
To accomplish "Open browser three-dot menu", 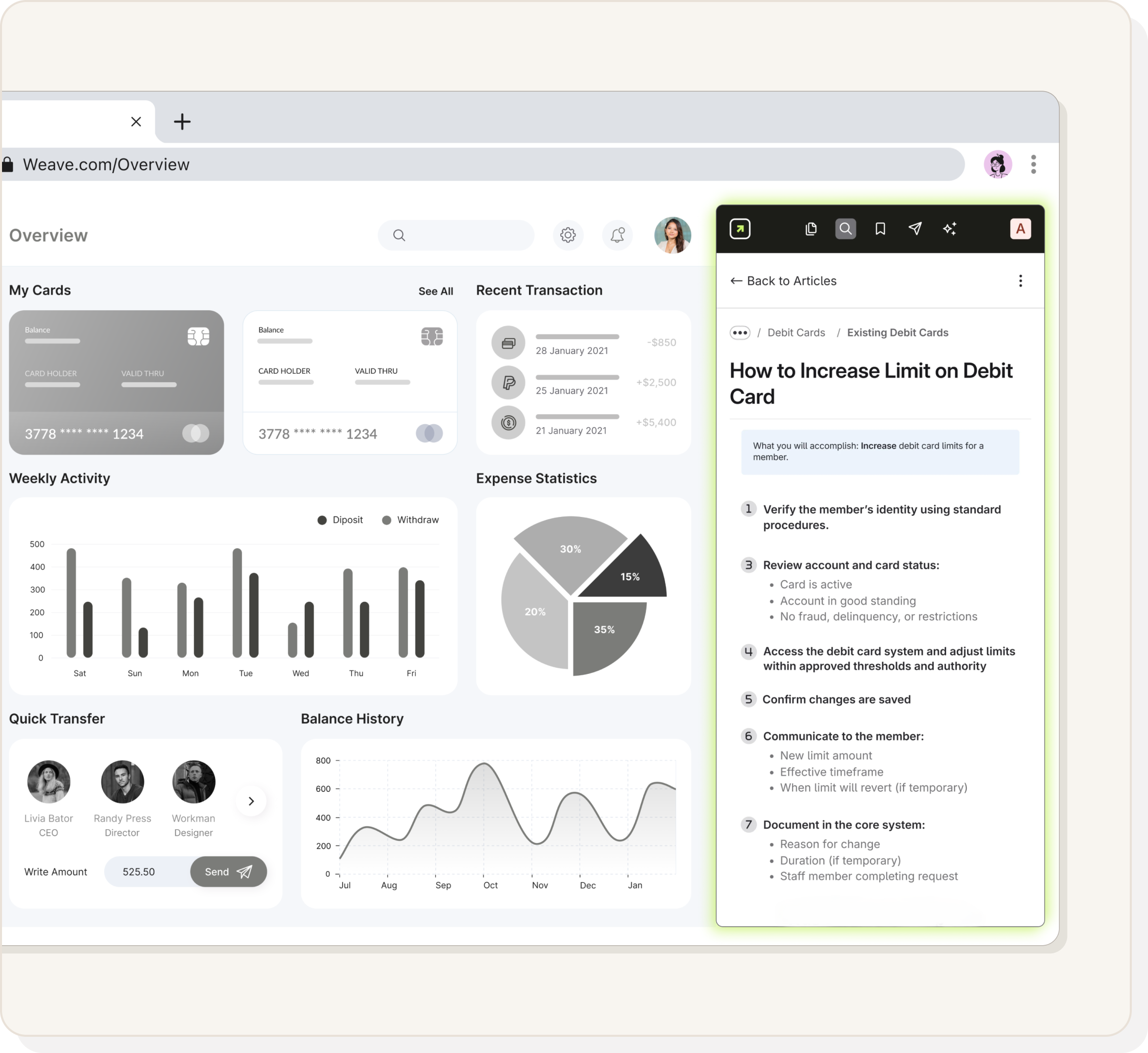I will (1034, 165).
